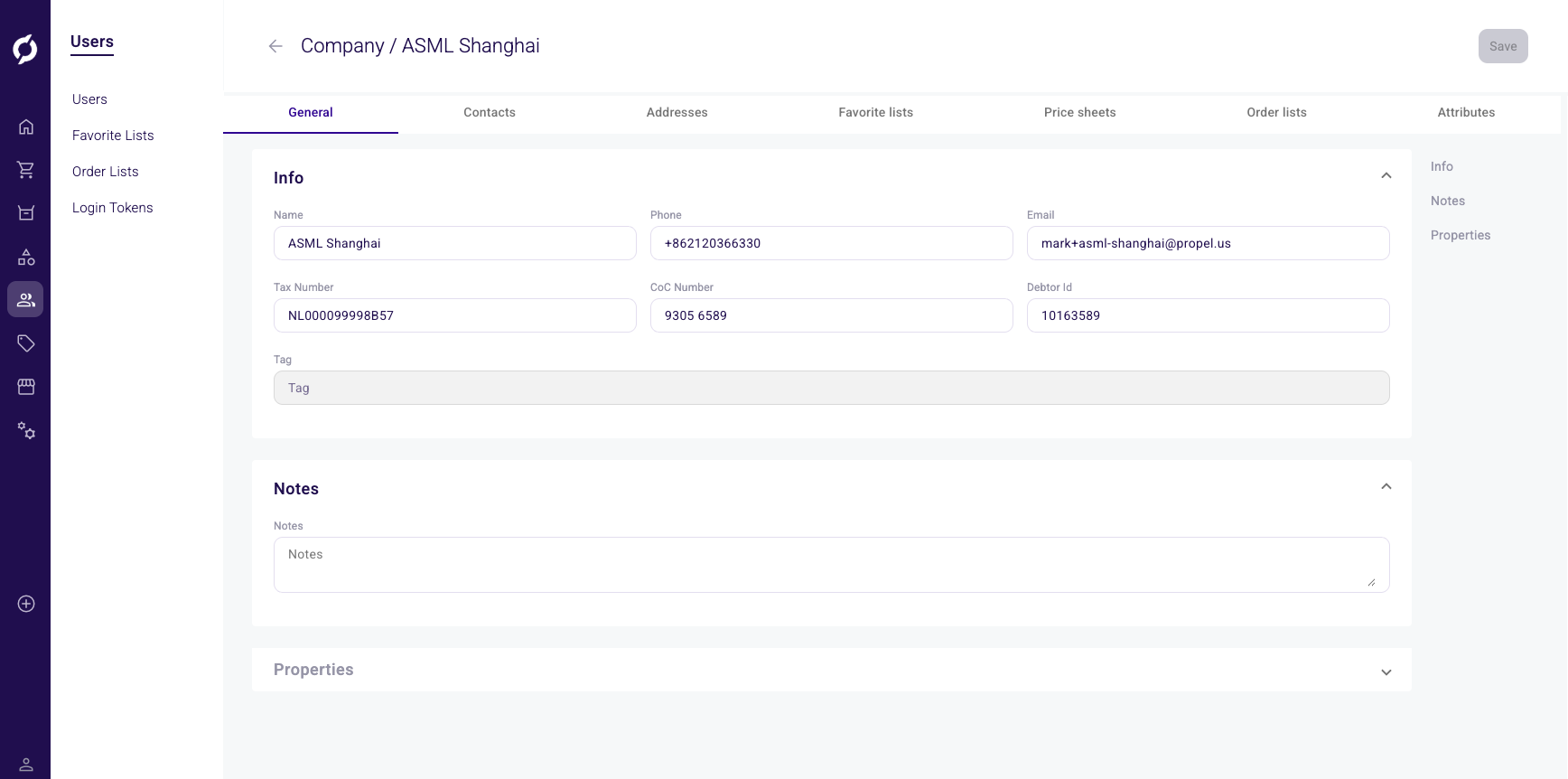Switch to the Contacts tab
The width and height of the screenshot is (1568, 779).
490,113
